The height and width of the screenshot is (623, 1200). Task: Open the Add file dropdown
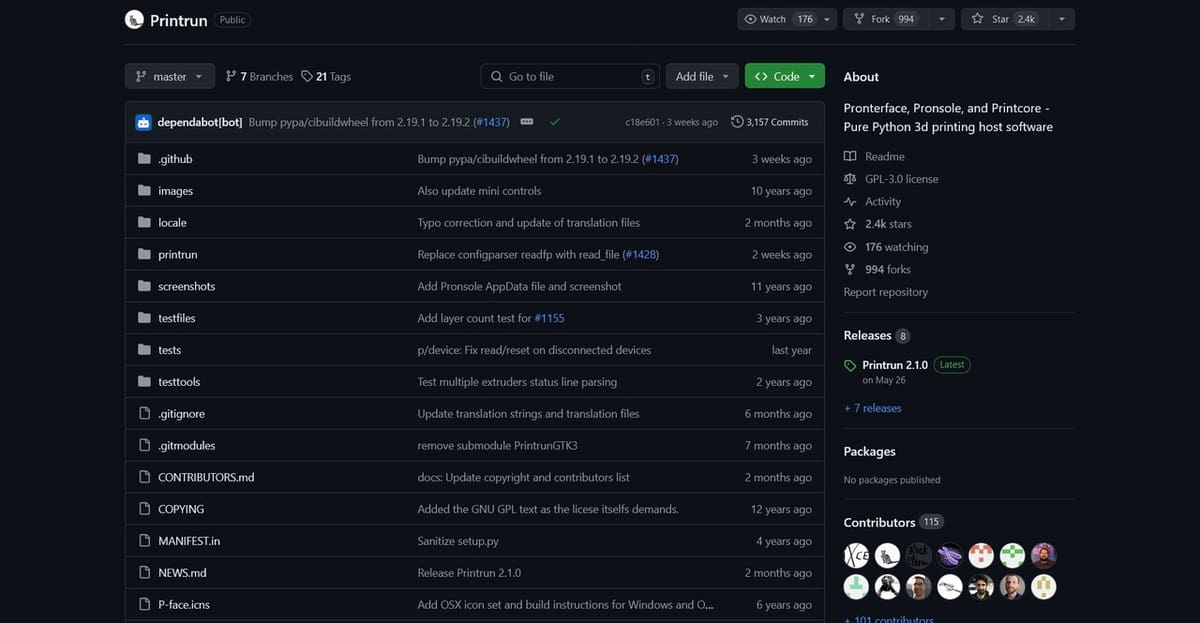(x=702, y=76)
